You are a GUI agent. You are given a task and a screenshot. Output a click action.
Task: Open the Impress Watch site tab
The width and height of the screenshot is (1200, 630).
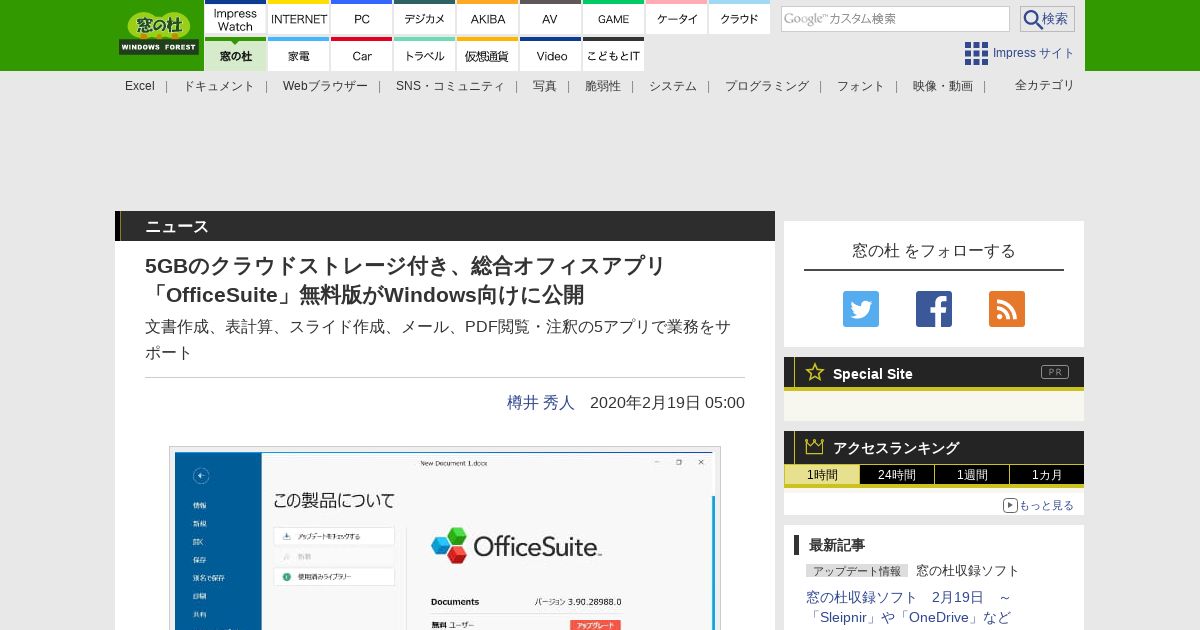(x=236, y=18)
